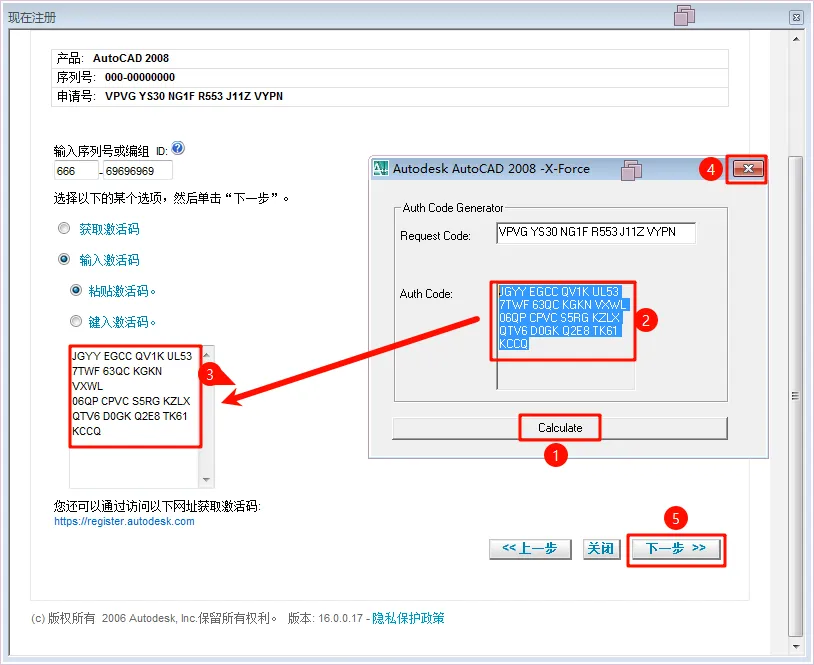Viewport: 814px width, 665px height.
Task: Click inside the pasted activation code text box
Action: (134, 417)
